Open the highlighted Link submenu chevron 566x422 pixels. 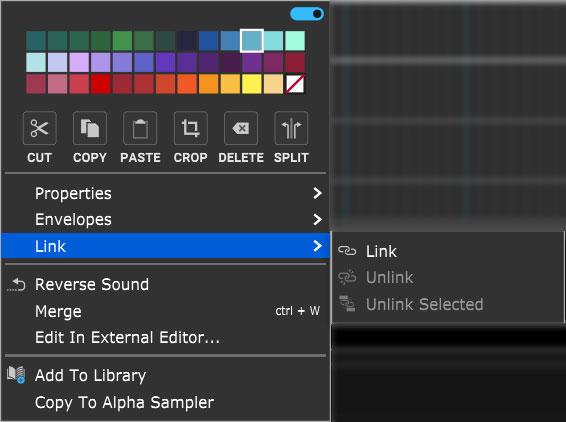click(x=317, y=246)
